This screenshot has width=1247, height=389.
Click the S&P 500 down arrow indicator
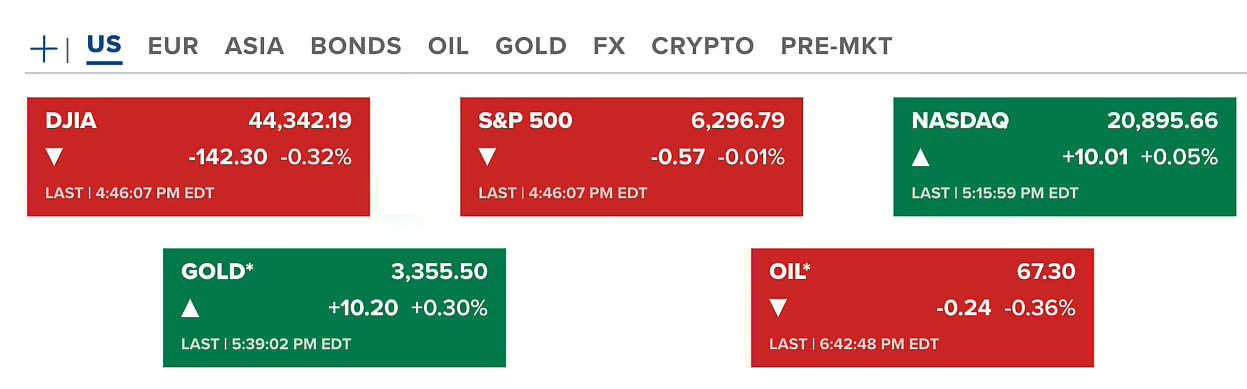click(487, 157)
